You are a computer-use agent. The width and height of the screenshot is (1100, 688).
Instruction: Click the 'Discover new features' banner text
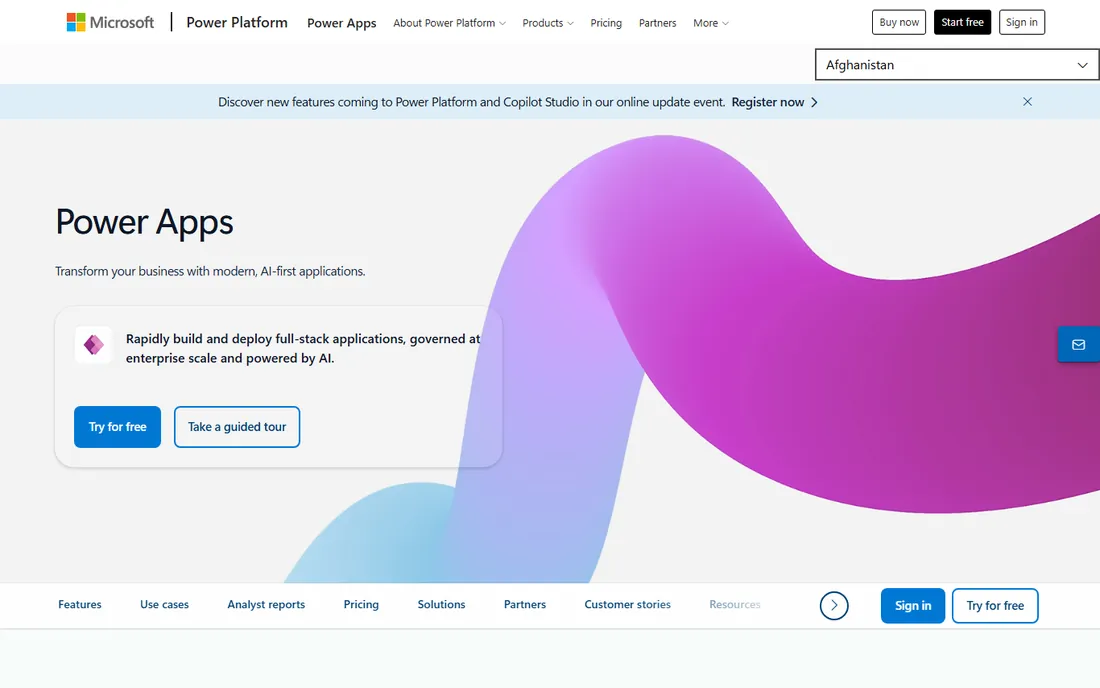point(471,102)
